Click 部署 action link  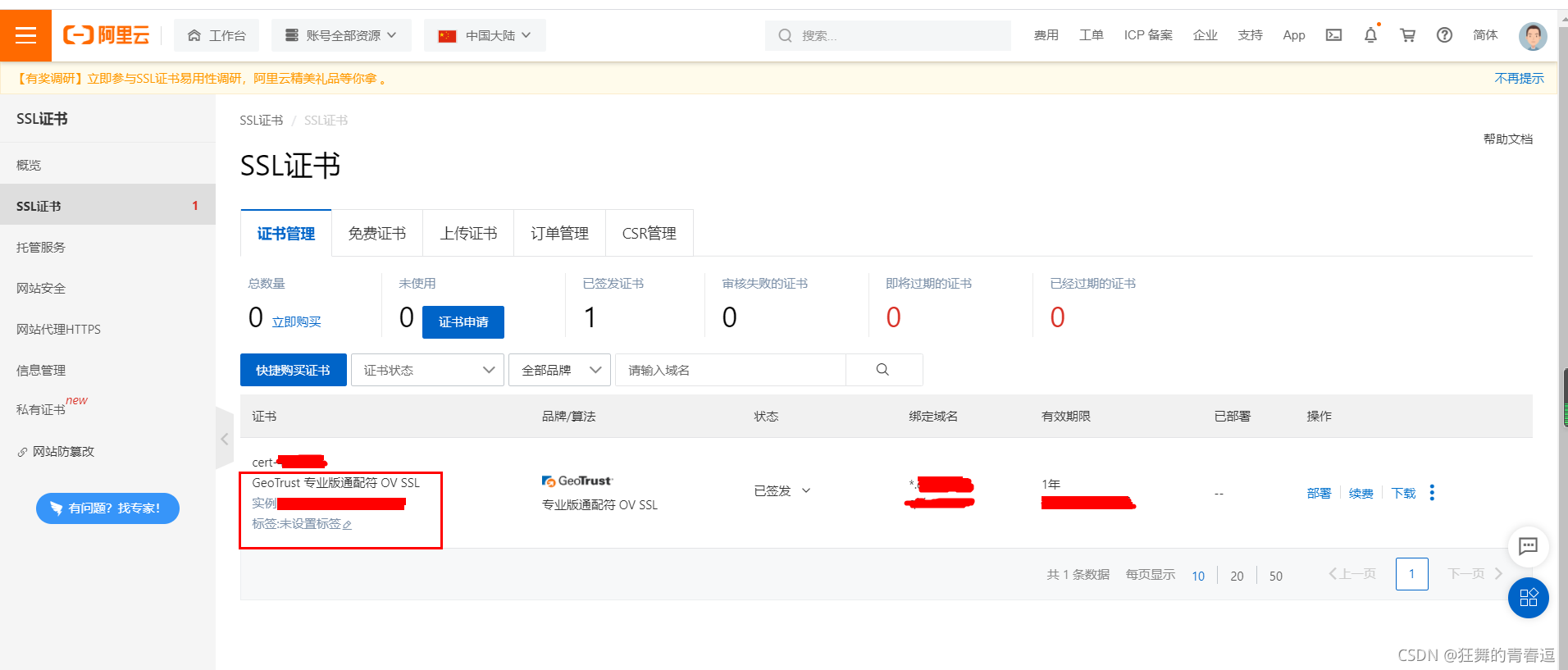1319,493
